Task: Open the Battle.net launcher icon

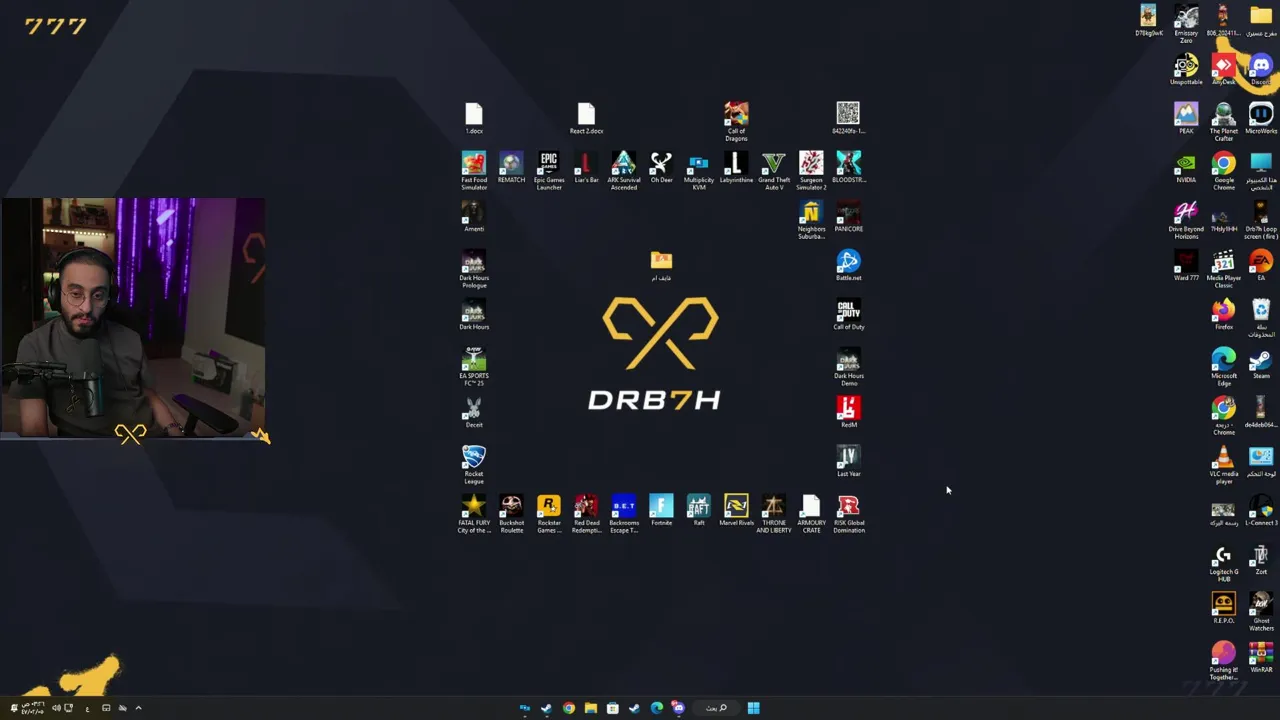Action: click(x=849, y=265)
